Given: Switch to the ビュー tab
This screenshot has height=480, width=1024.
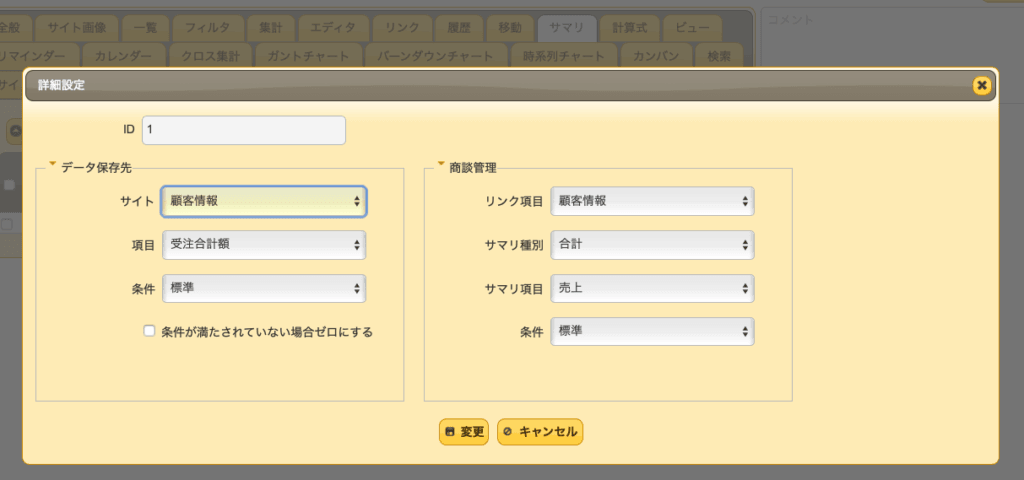Looking at the screenshot, I should 692,27.
